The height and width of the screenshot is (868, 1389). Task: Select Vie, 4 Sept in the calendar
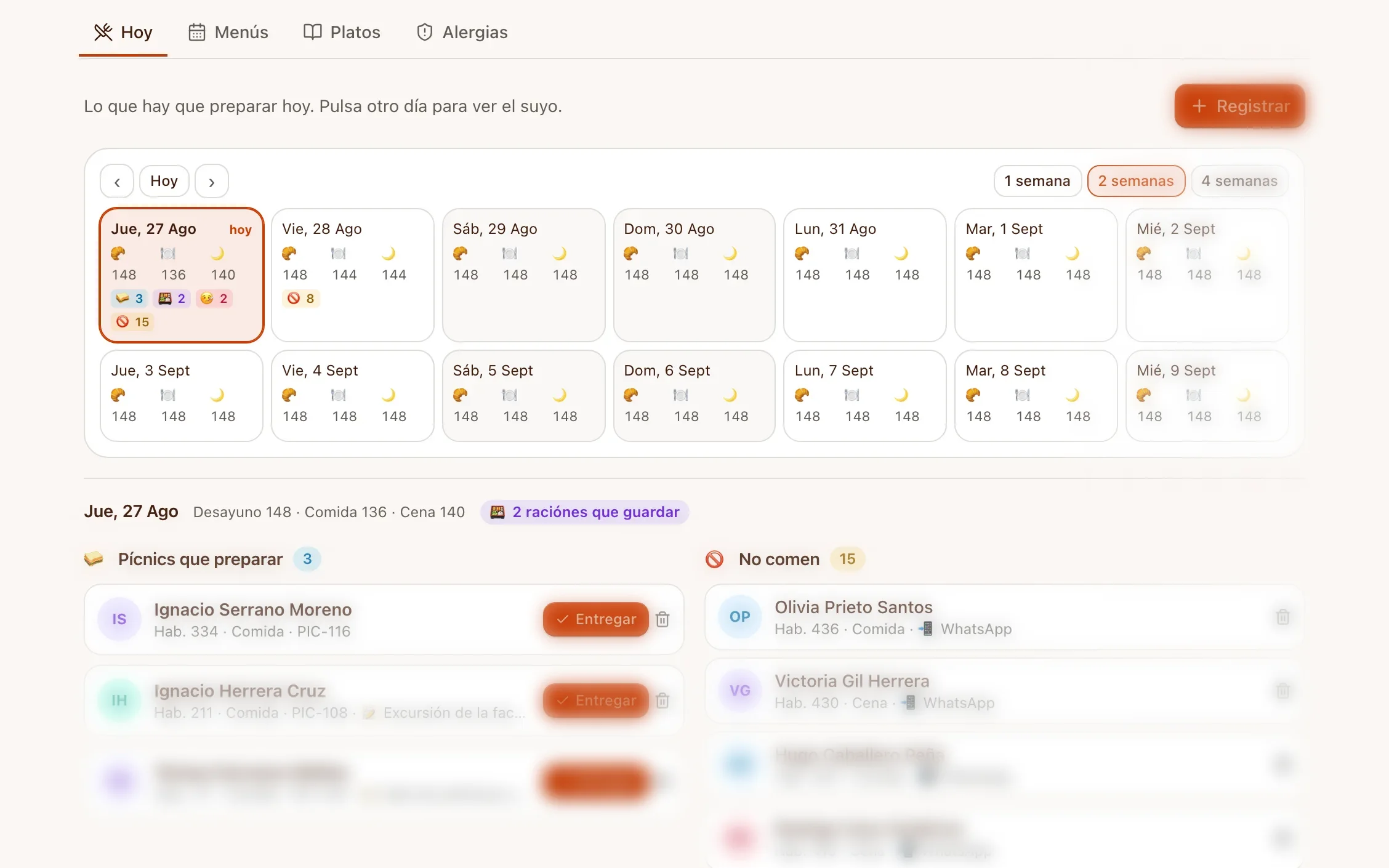(353, 396)
